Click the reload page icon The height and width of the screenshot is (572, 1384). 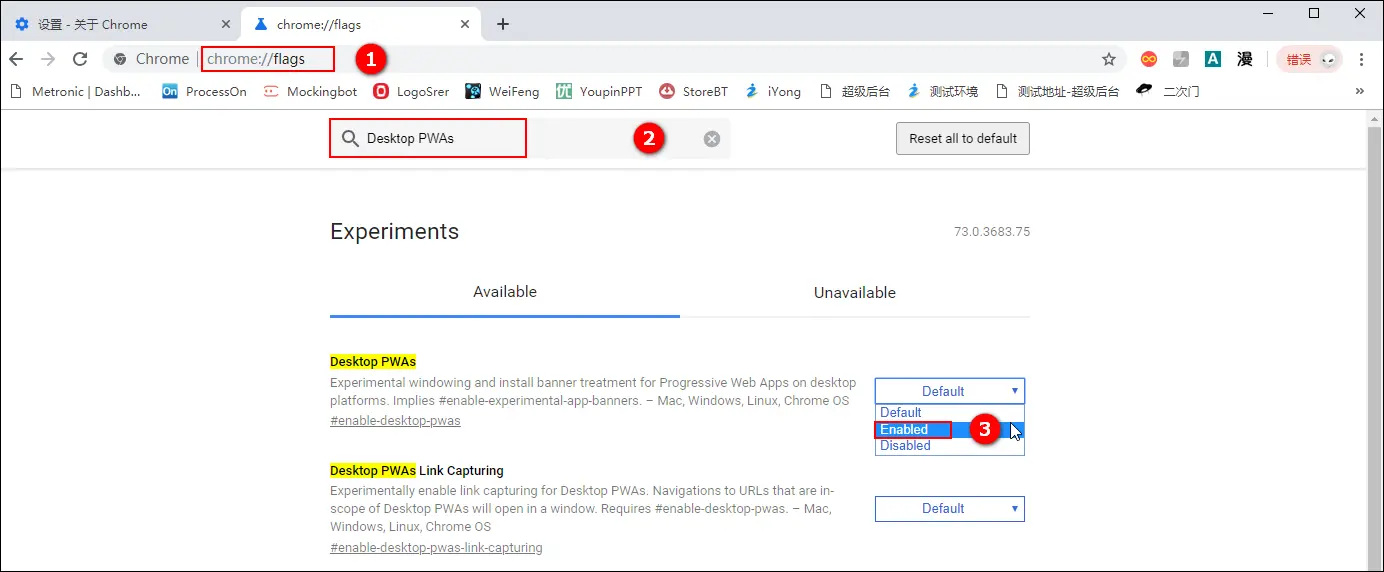(x=80, y=59)
